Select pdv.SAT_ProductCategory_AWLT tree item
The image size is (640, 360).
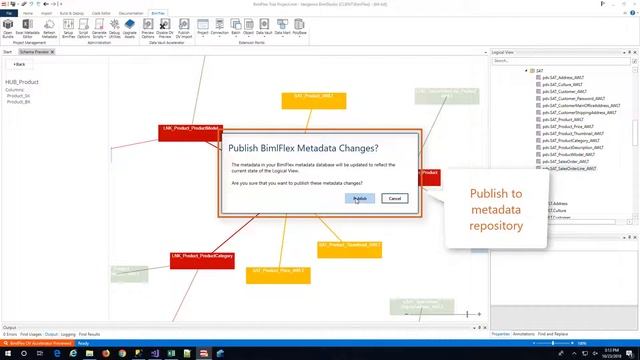pyautogui.click(x=571, y=140)
